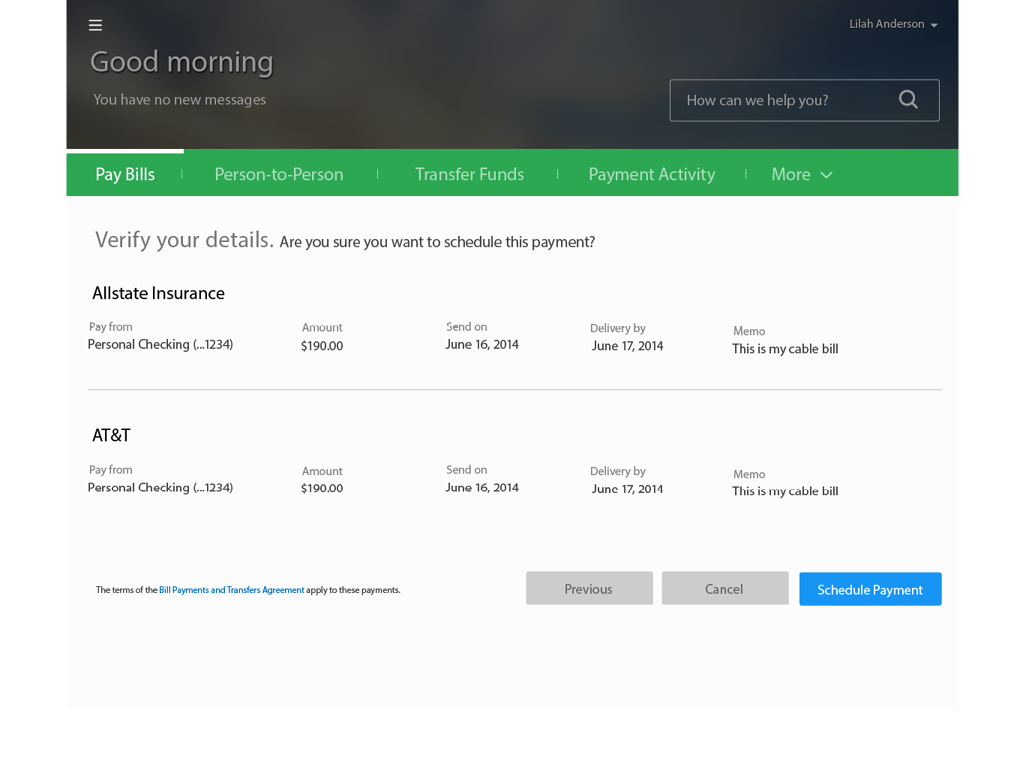
Task: Click AT&T memo 'This is my cable bill'
Action: click(x=785, y=491)
